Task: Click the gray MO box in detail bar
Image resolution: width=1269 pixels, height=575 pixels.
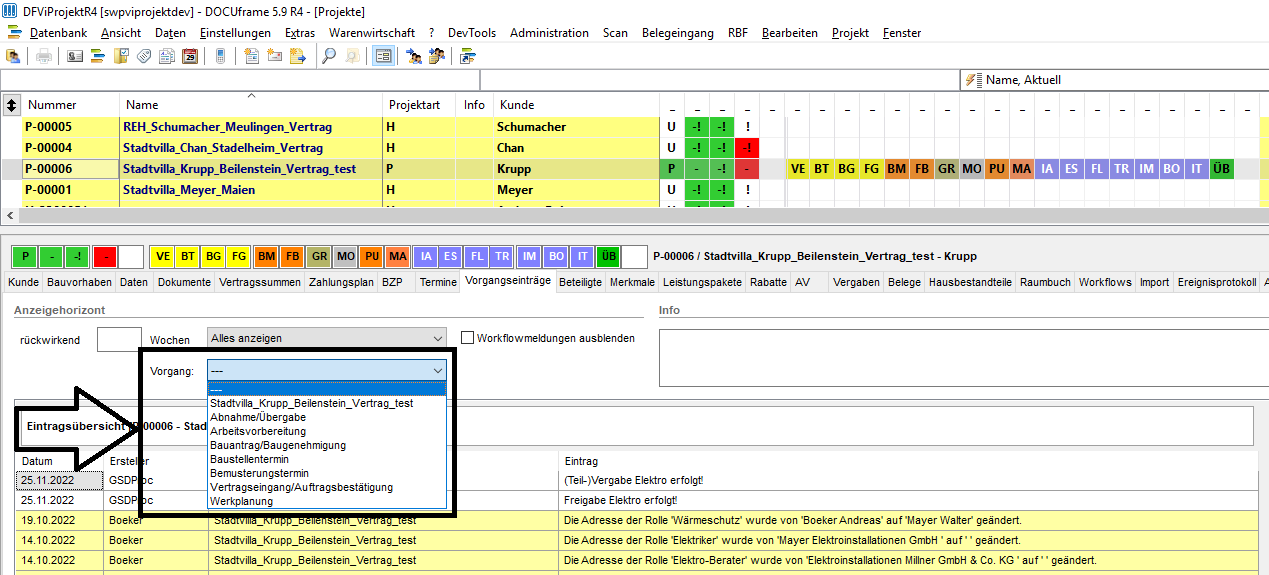Action: point(345,256)
